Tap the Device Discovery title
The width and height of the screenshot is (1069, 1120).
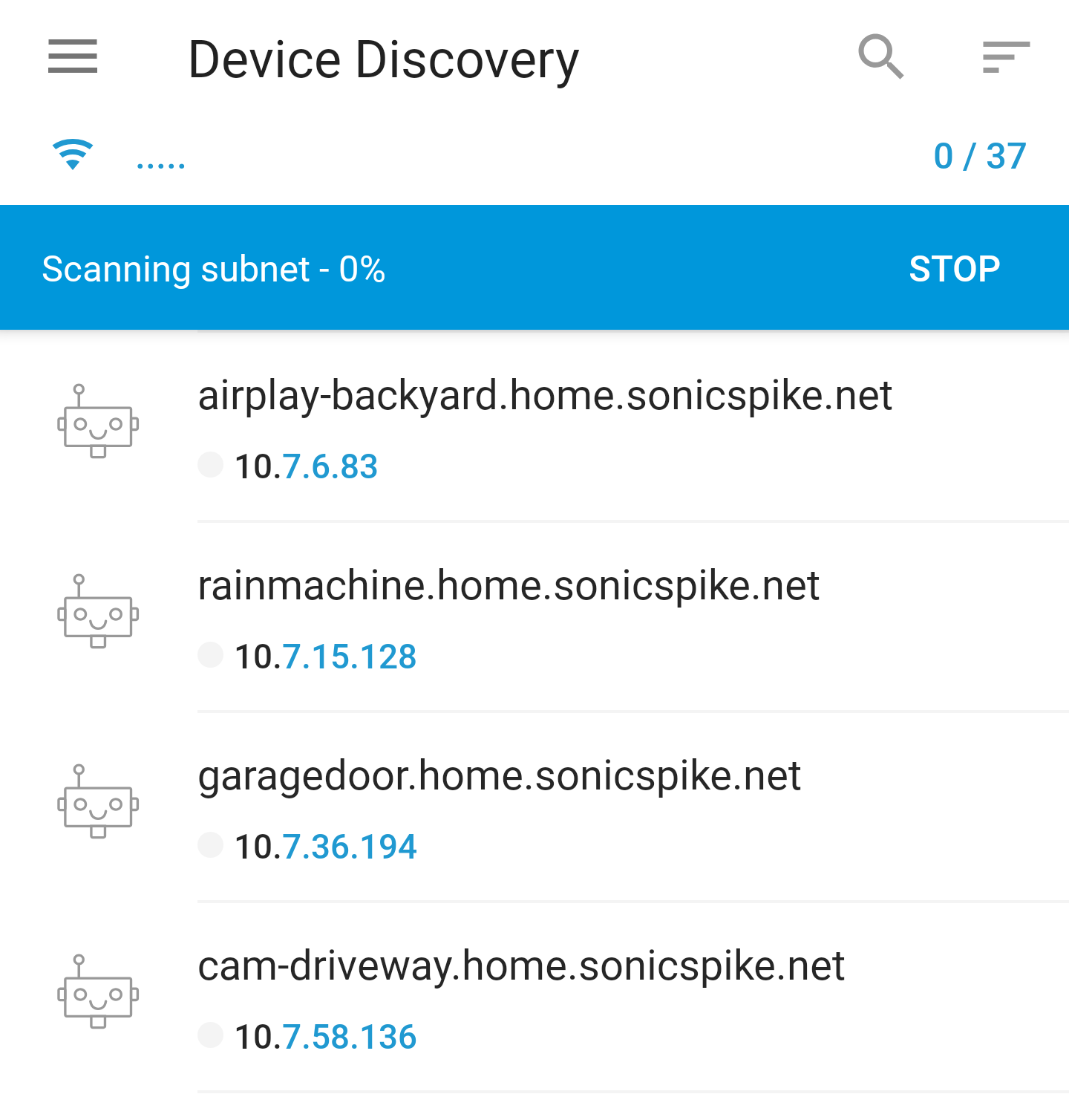tap(384, 60)
